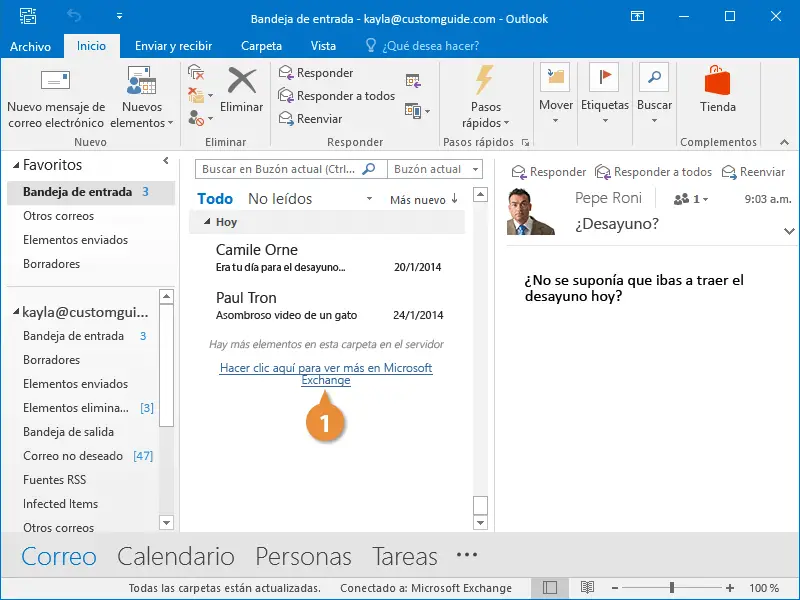Screen dimensions: 800x600
Task: Click the Ignore conversation icon
Action: click(x=196, y=72)
